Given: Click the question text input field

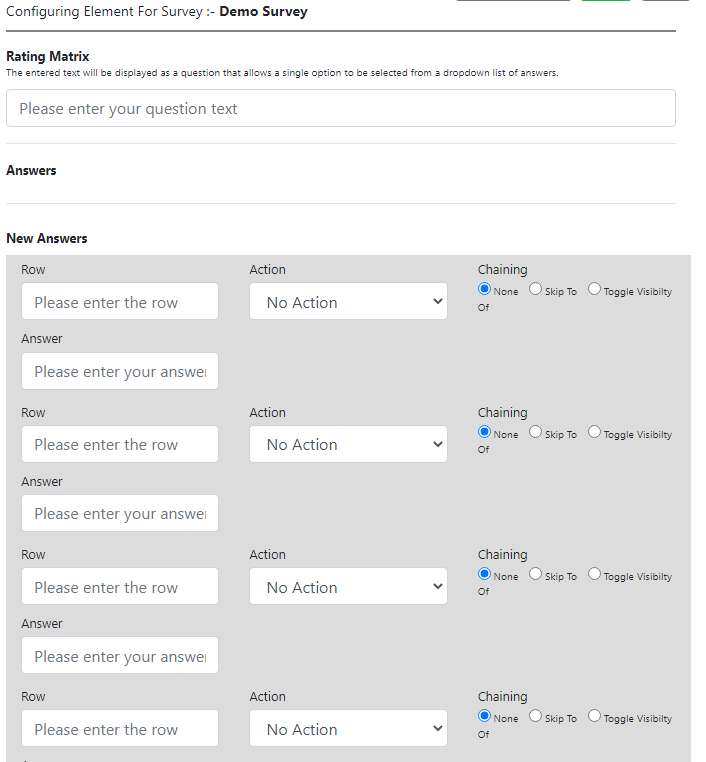Looking at the screenshot, I should coord(340,108).
